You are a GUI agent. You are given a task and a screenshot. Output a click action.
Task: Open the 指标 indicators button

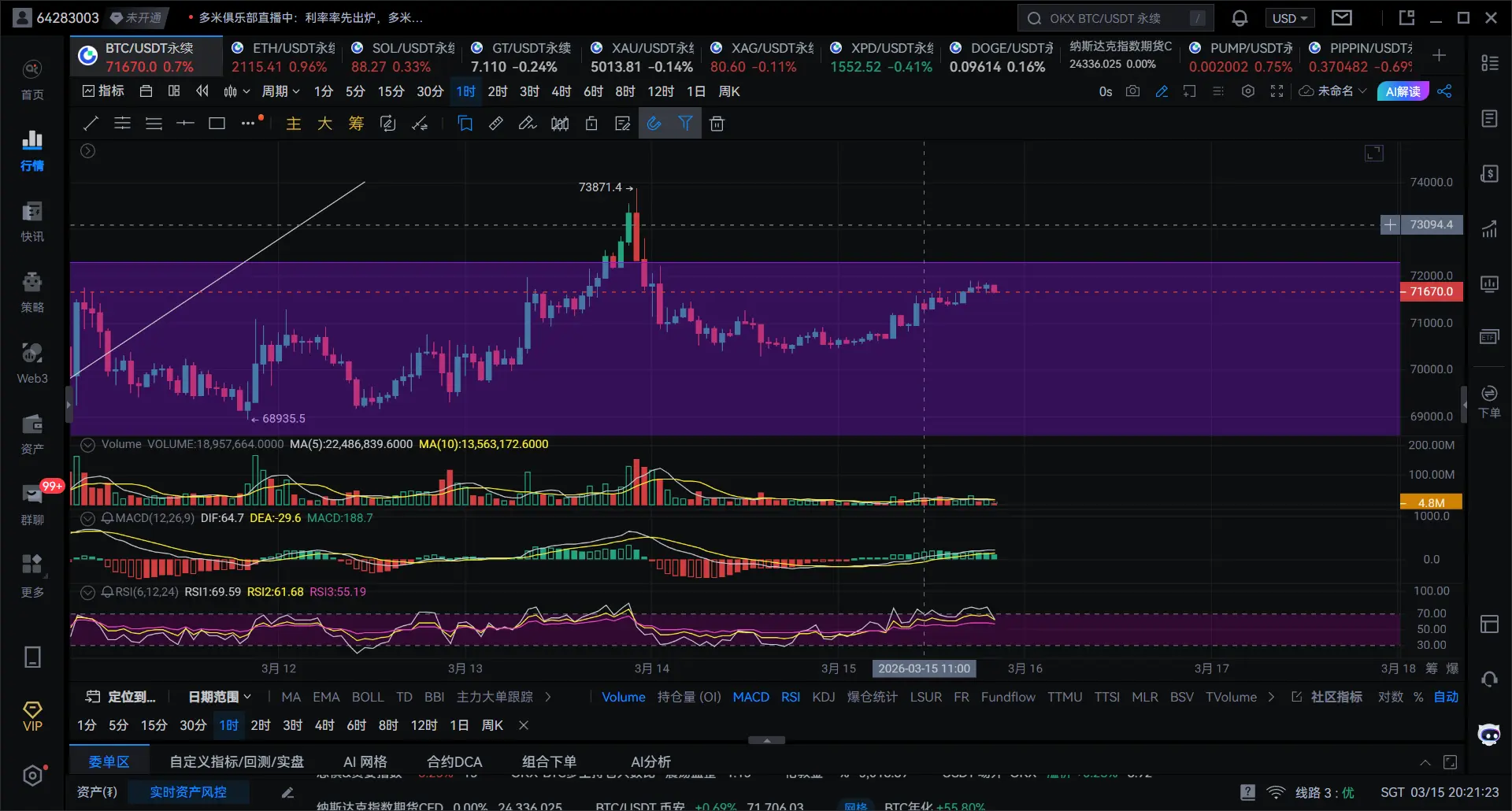click(103, 91)
